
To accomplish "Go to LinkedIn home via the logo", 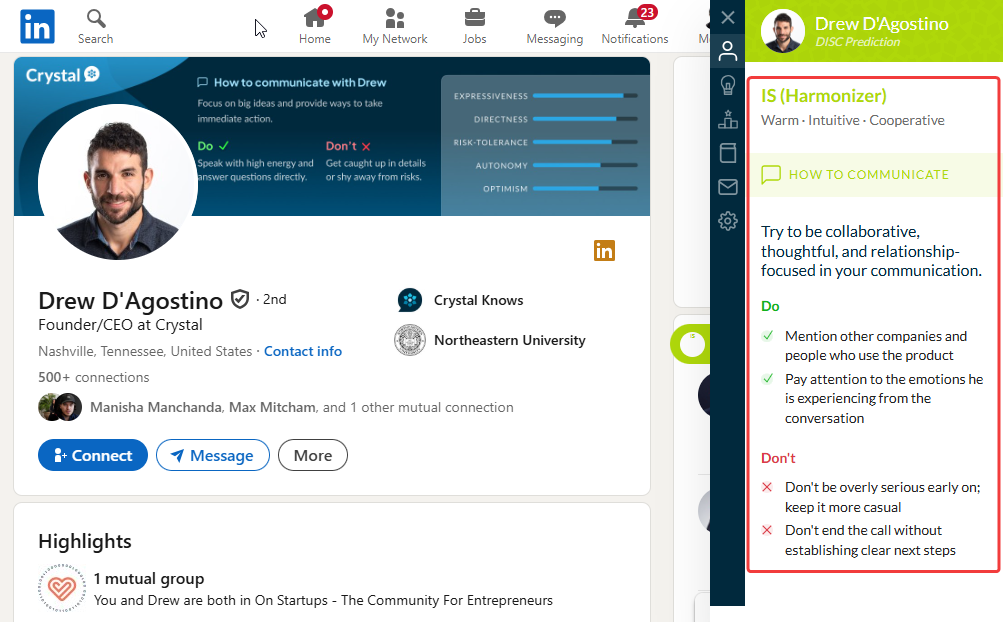I will 37,26.
